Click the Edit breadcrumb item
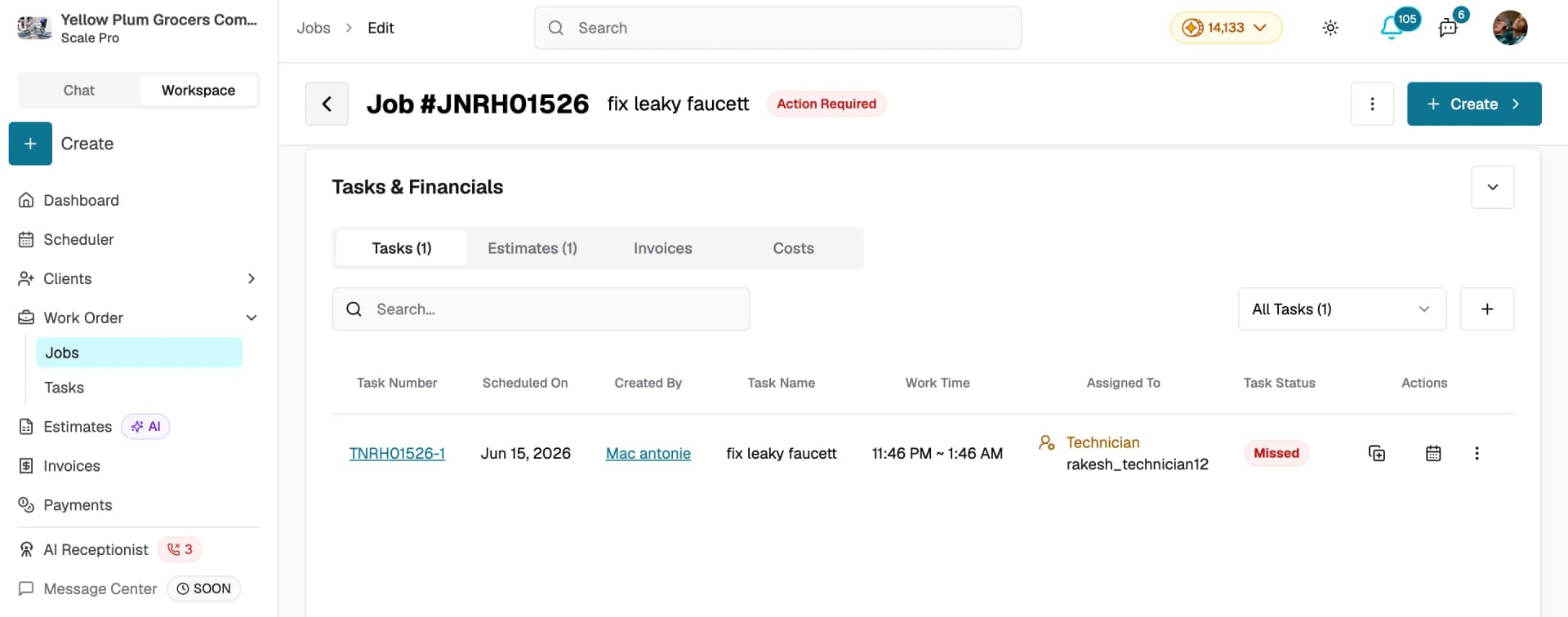The image size is (1568, 617). pos(381,28)
